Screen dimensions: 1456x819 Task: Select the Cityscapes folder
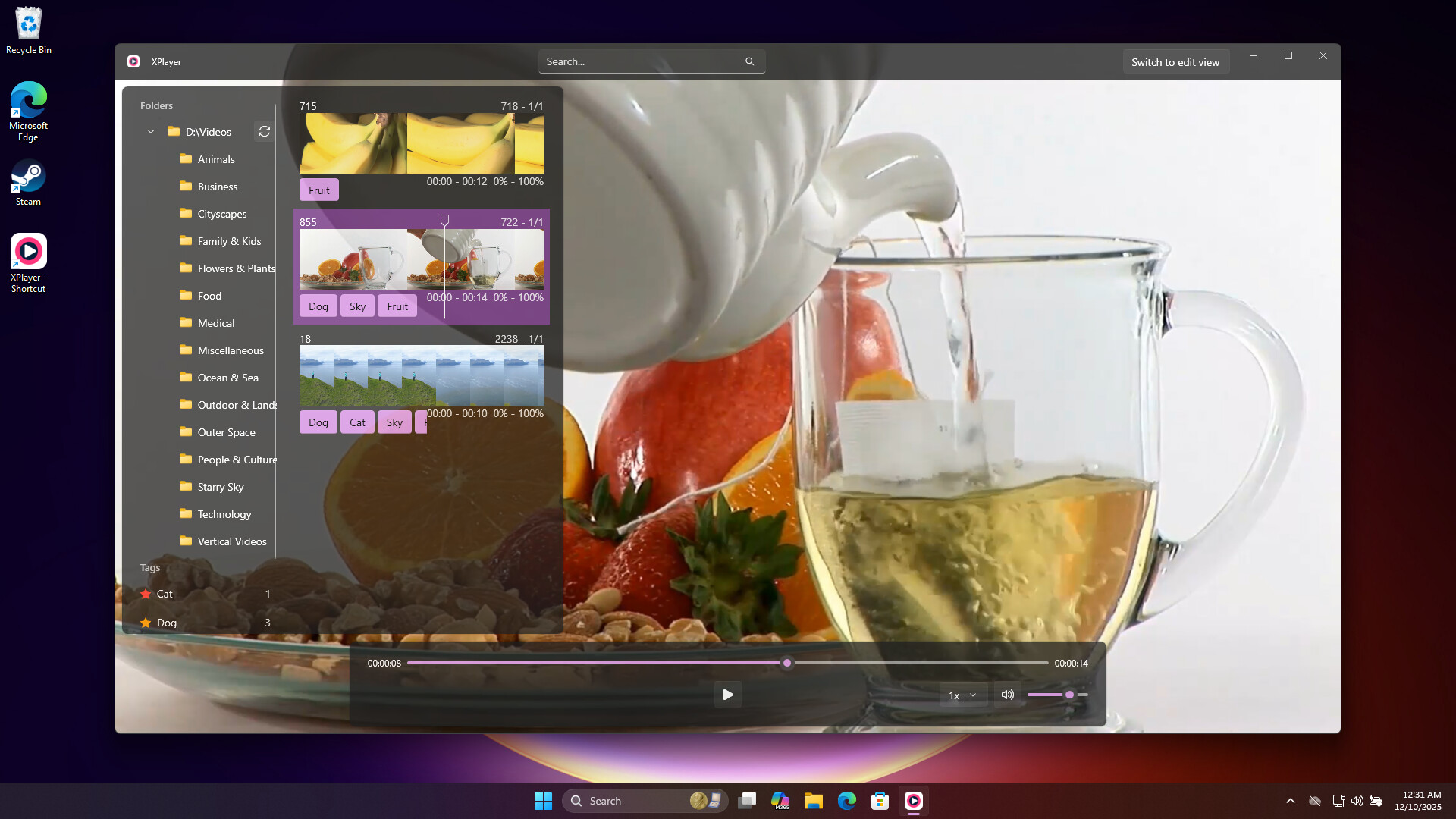click(221, 214)
